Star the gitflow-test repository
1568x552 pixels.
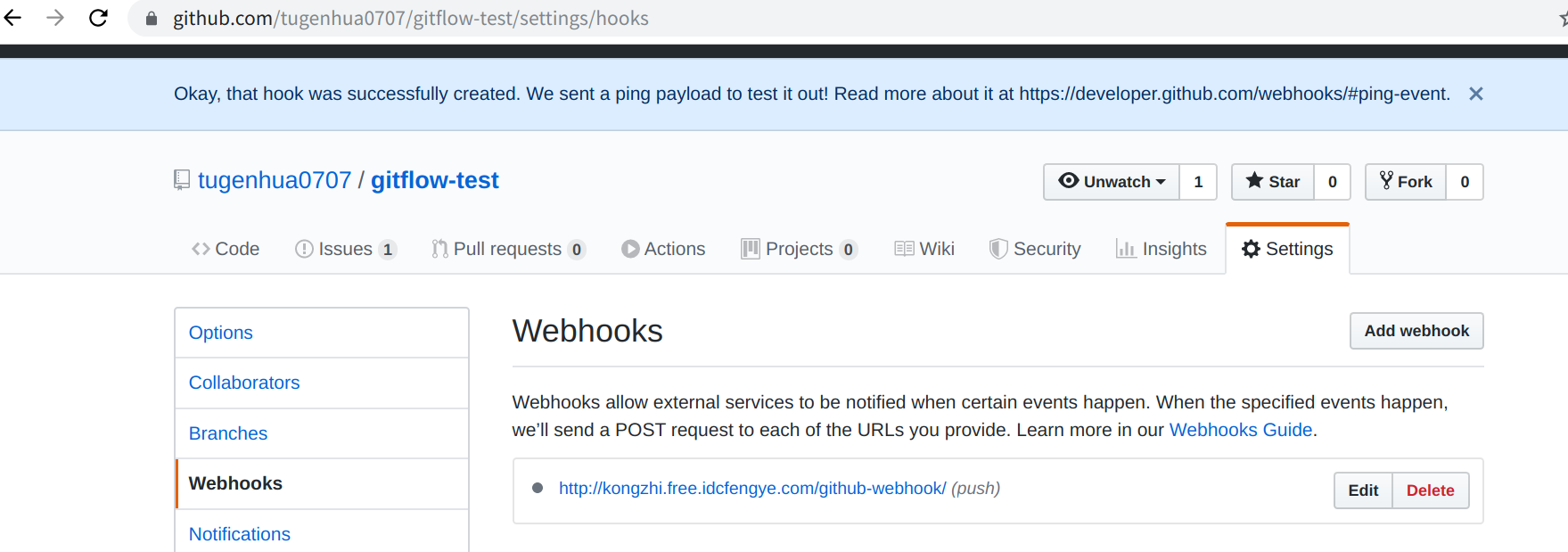1273,182
